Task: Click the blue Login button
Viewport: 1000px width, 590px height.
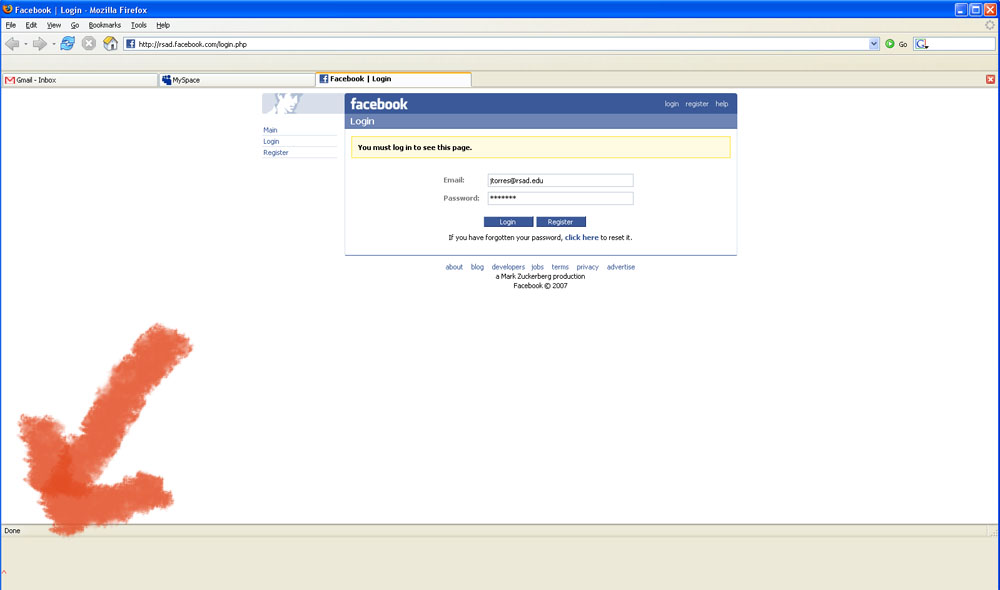Action: tap(508, 222)
